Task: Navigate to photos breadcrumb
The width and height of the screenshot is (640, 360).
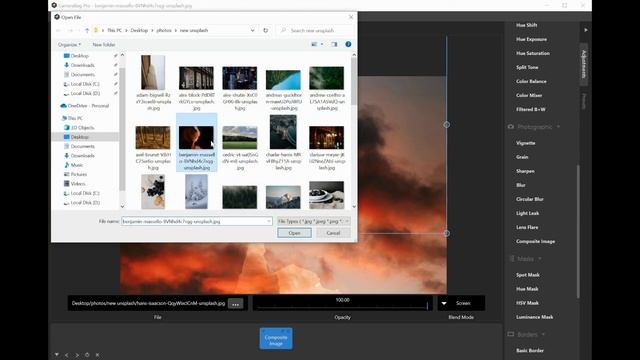Action: (x=164, y=31)
